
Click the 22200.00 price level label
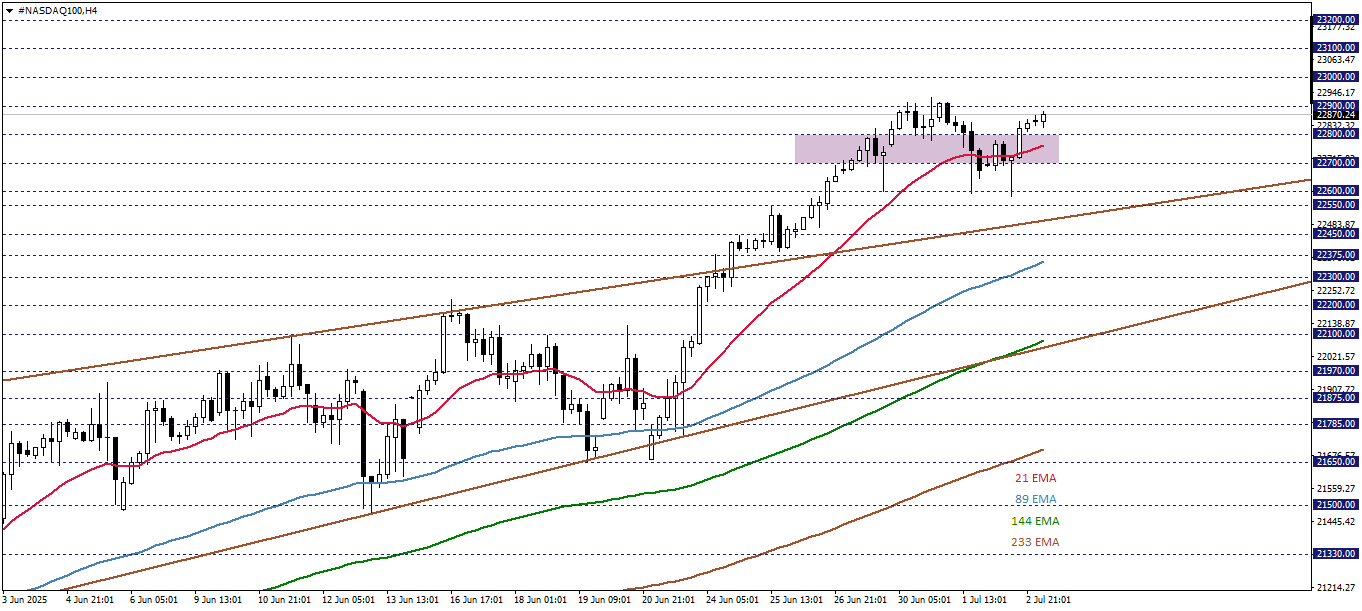coord(1336,305)
